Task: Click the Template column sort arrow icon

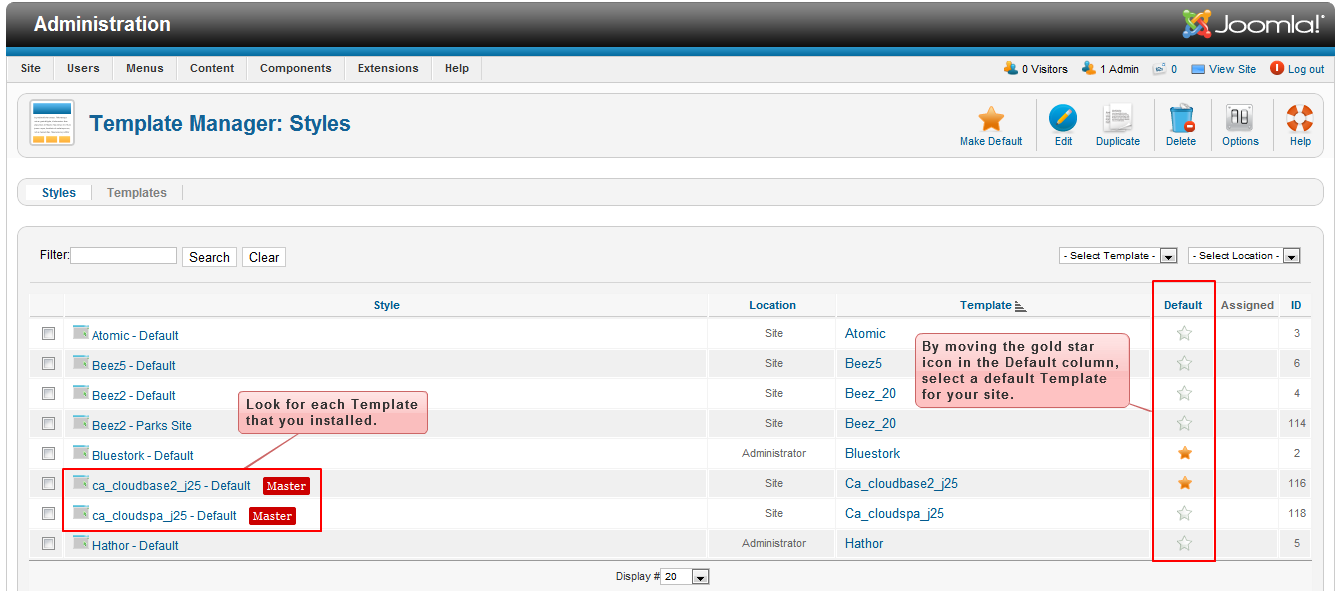Action: coord(1020,306)
